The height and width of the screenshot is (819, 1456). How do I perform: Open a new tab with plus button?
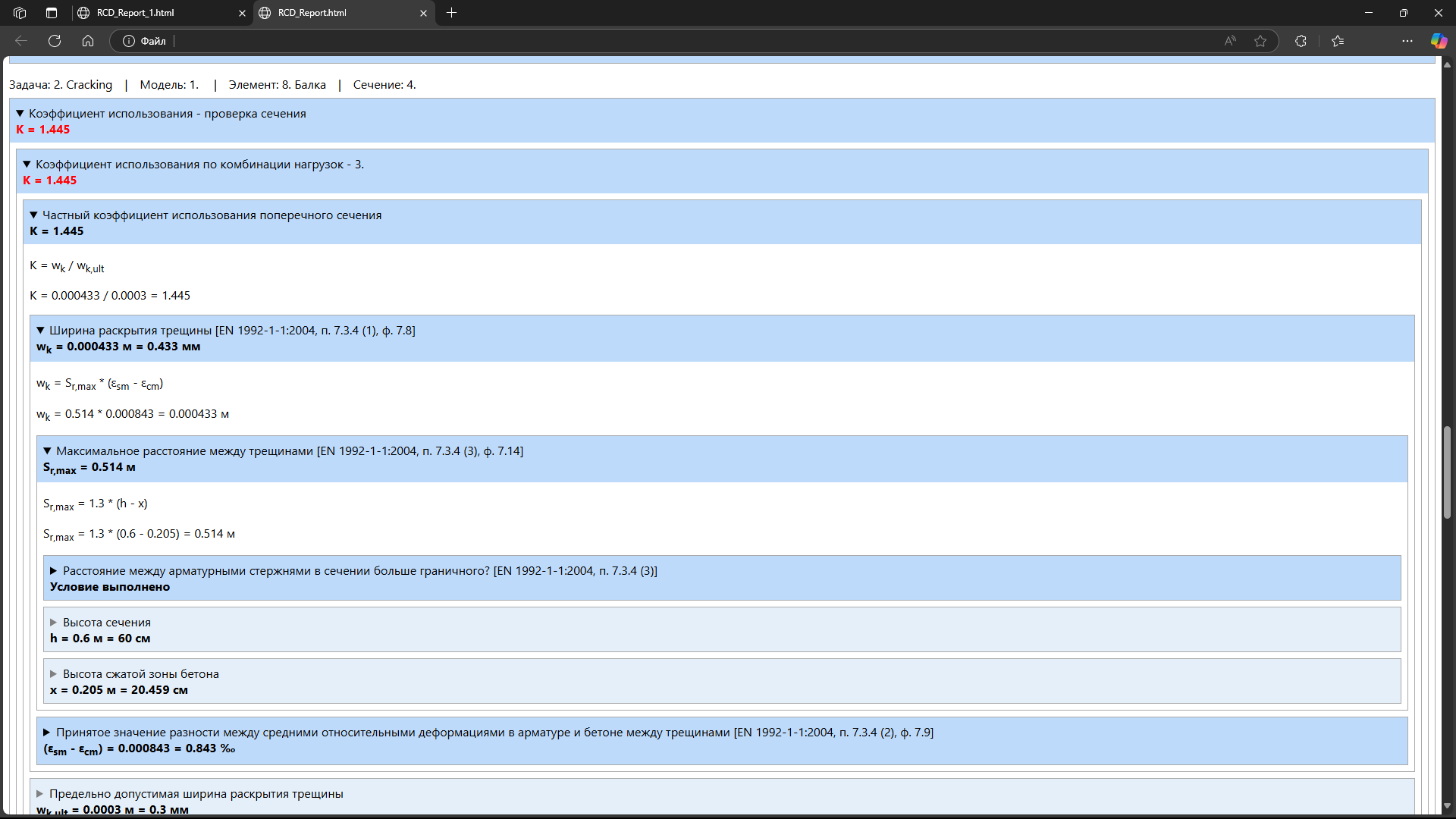click(x=452, y=13)
